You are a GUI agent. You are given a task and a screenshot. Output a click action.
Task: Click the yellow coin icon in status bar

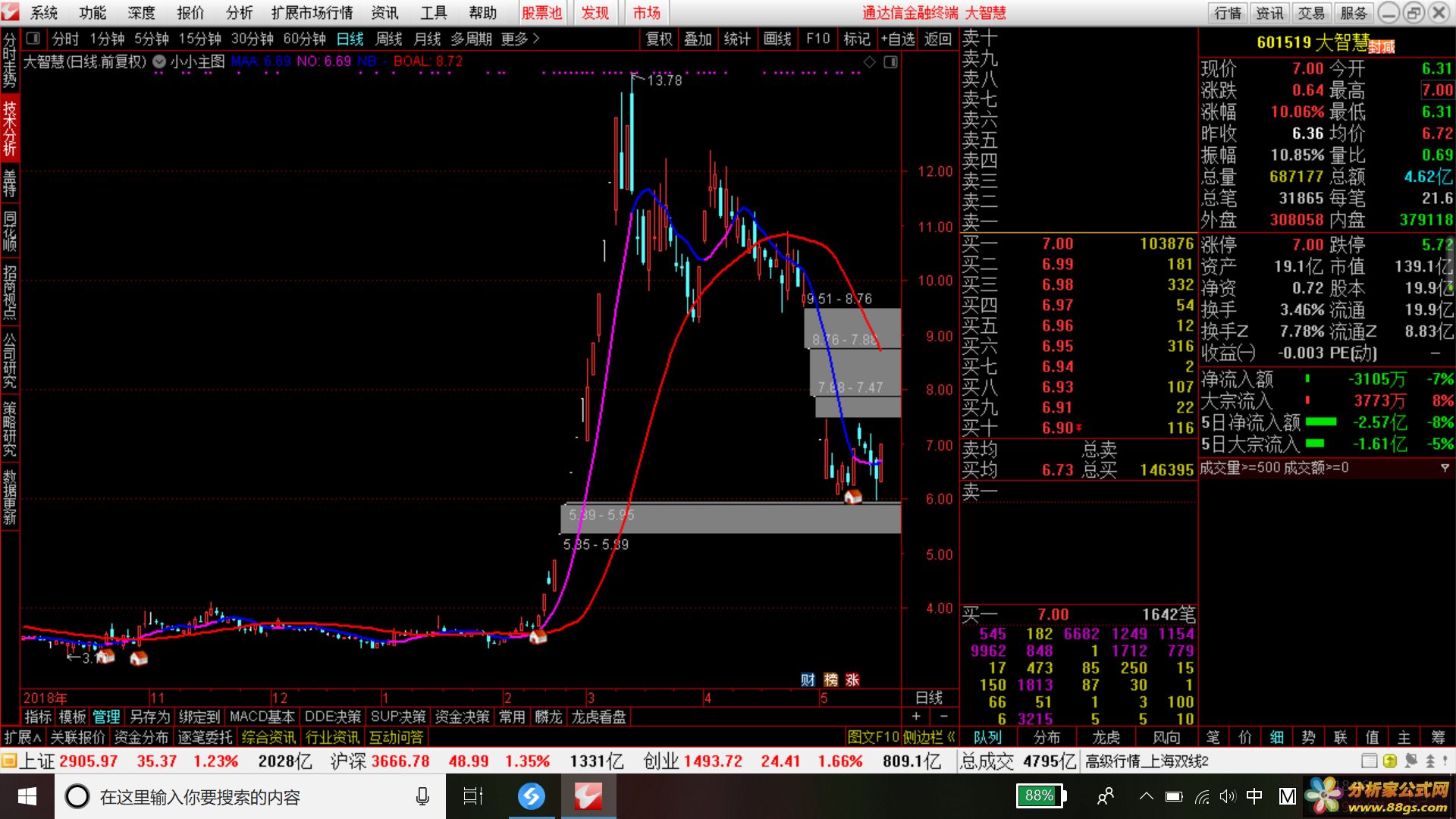point(1389,761)
